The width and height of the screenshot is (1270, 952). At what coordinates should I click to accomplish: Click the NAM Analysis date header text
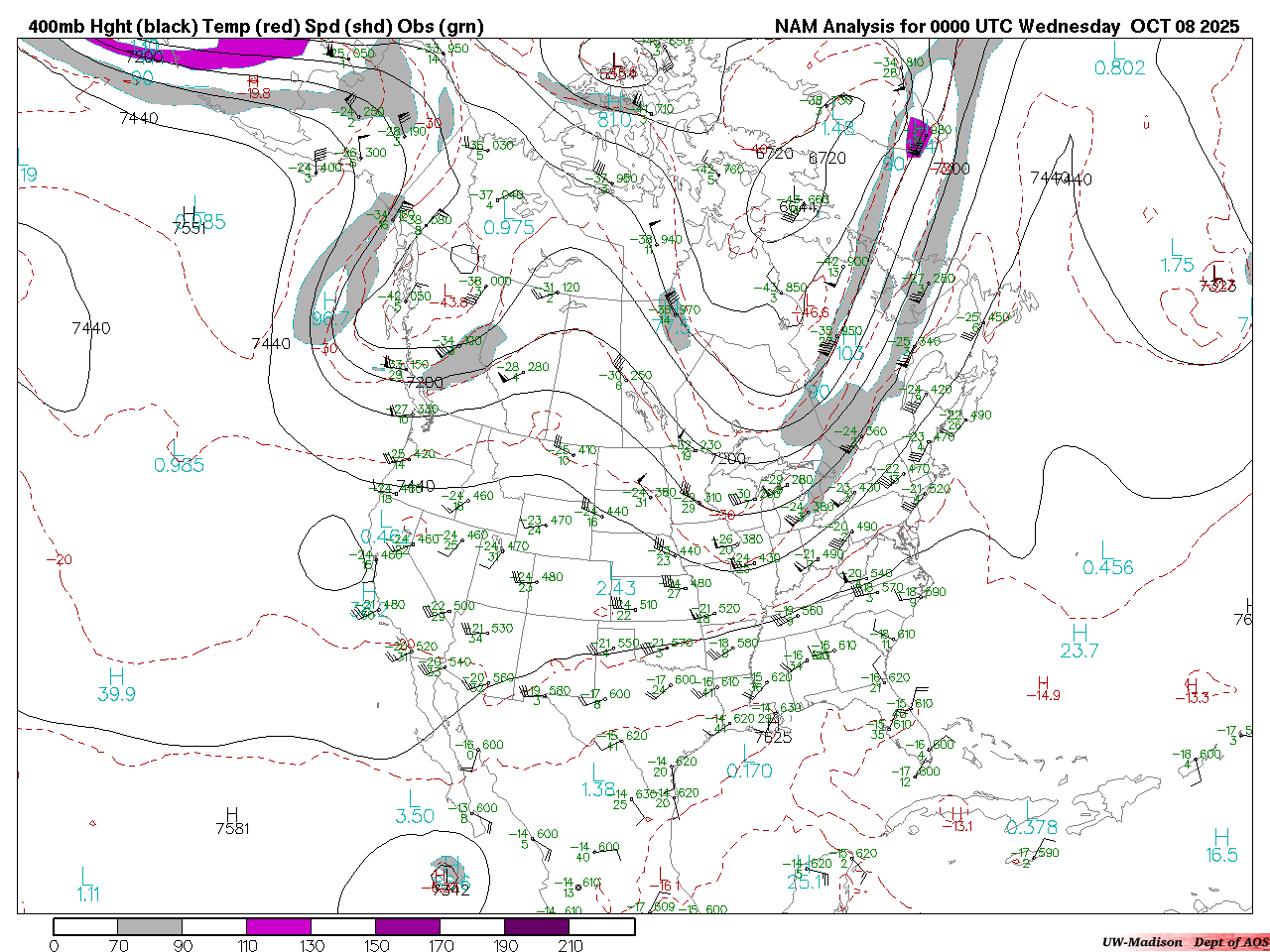(x=1006, y=27)
